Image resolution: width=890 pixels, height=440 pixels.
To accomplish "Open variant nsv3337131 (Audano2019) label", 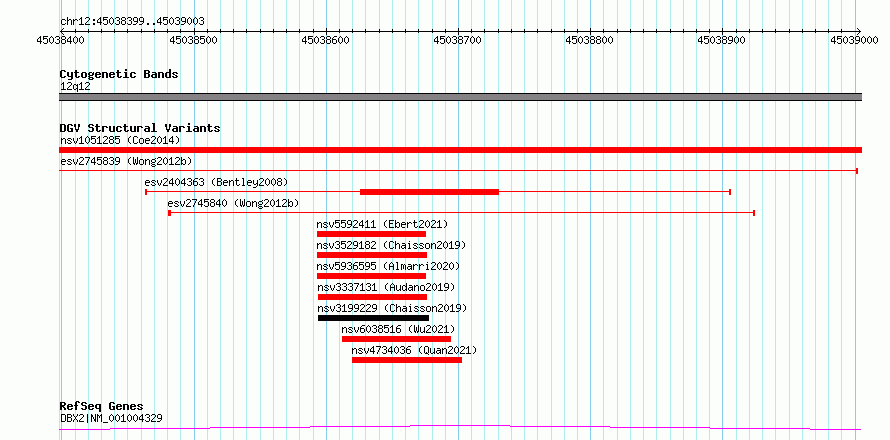I will click(x=386, y=287).
